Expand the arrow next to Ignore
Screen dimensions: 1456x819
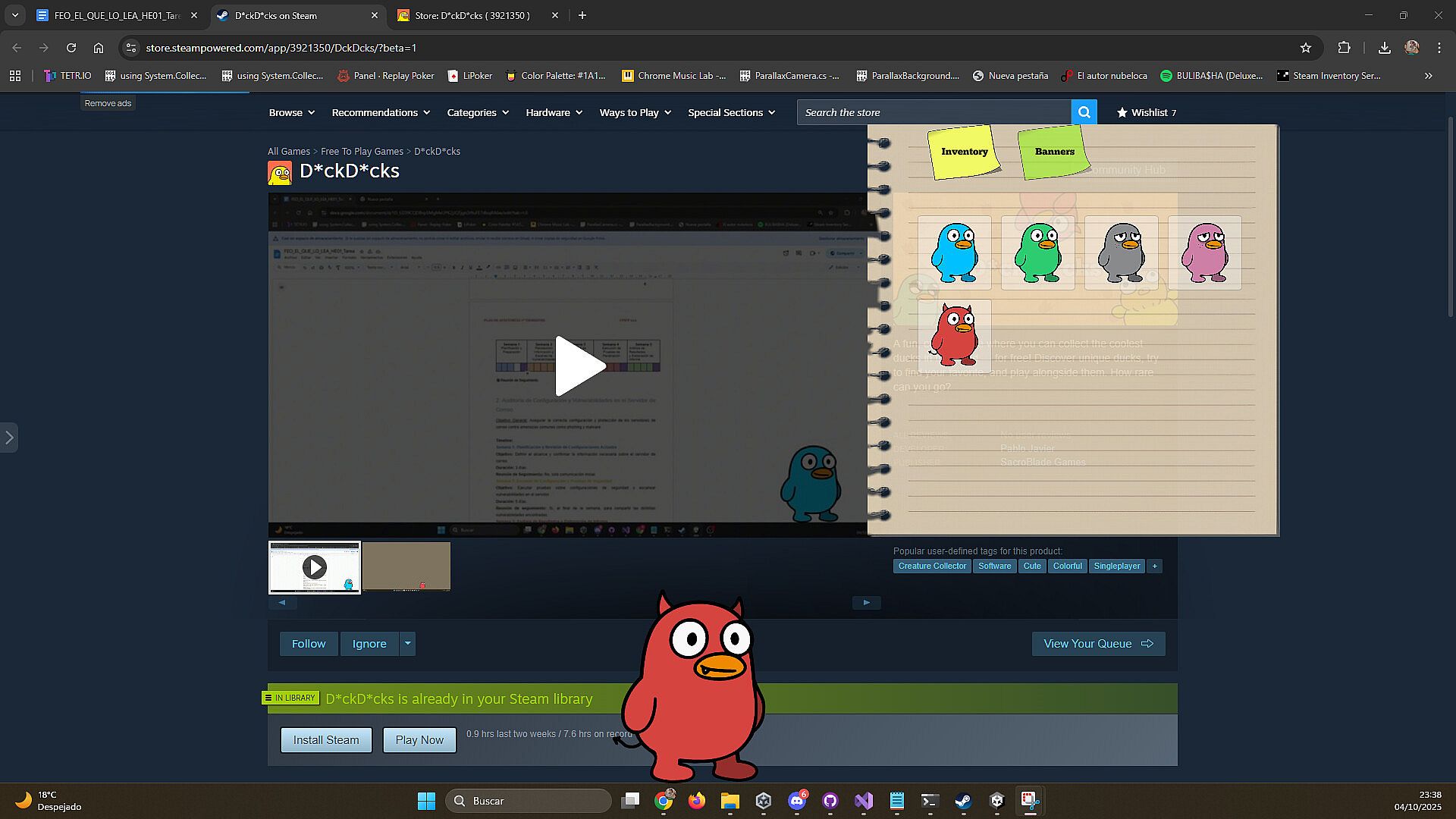pos(407,643)
